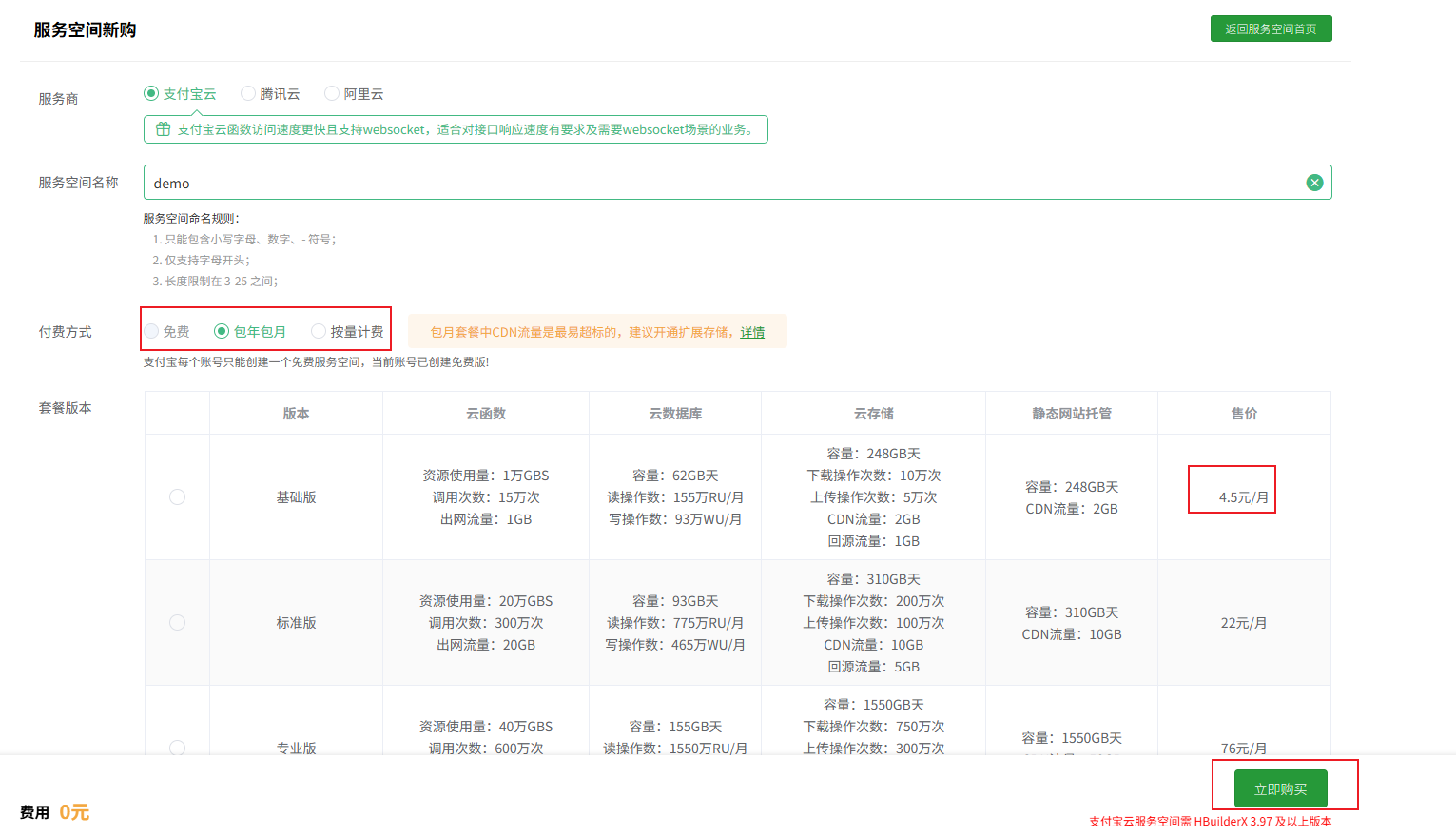Screen dimensions: 1456x836
Task: Click 写操作数：465万WU/月 text
Action: tap(675, 644)
